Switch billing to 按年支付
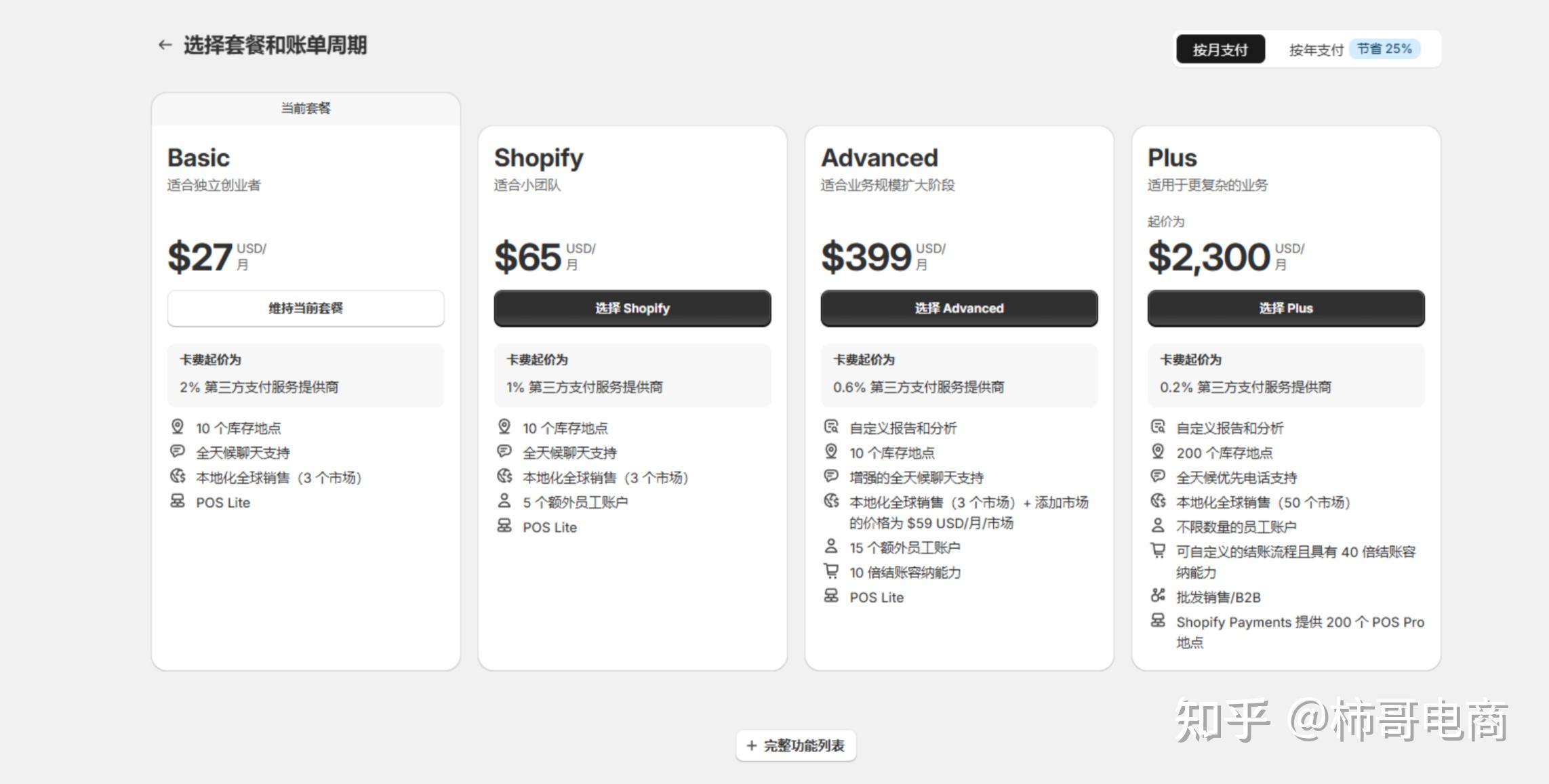The image size is (1549, 784). coord(1316,49)
